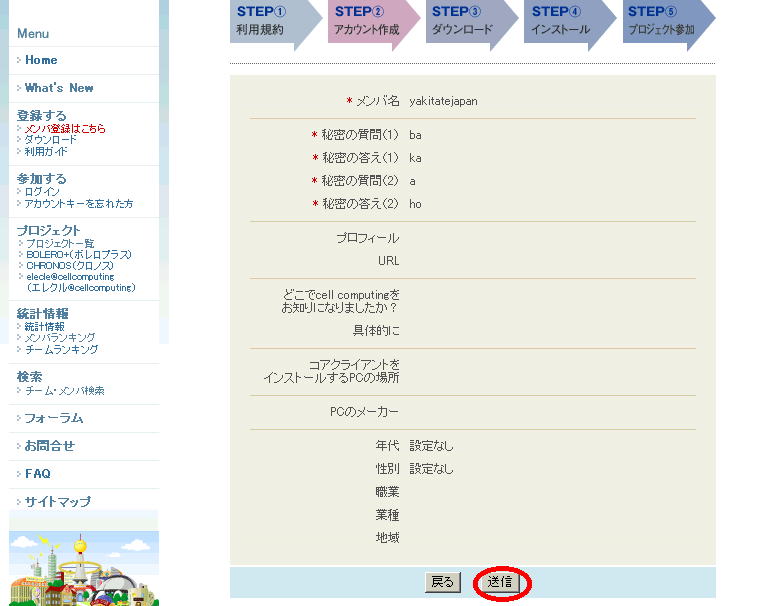This screenshot has width=778, height=606.
Task: Click the city illustration in the sidebar
Action: [84, 568]
